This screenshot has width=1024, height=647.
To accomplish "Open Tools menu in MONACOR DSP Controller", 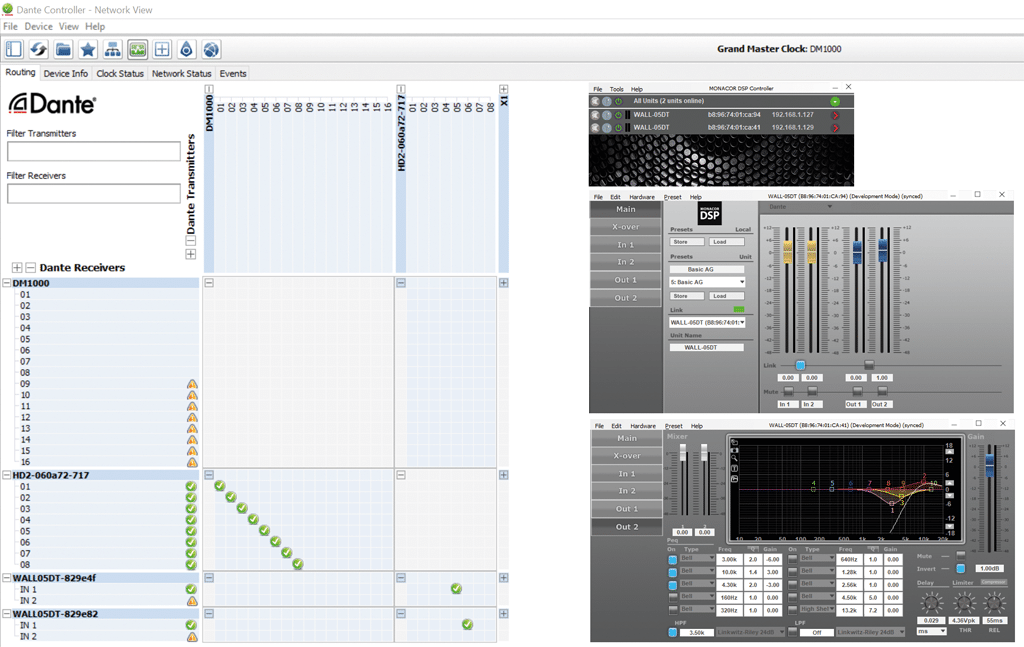I will 616,89.
